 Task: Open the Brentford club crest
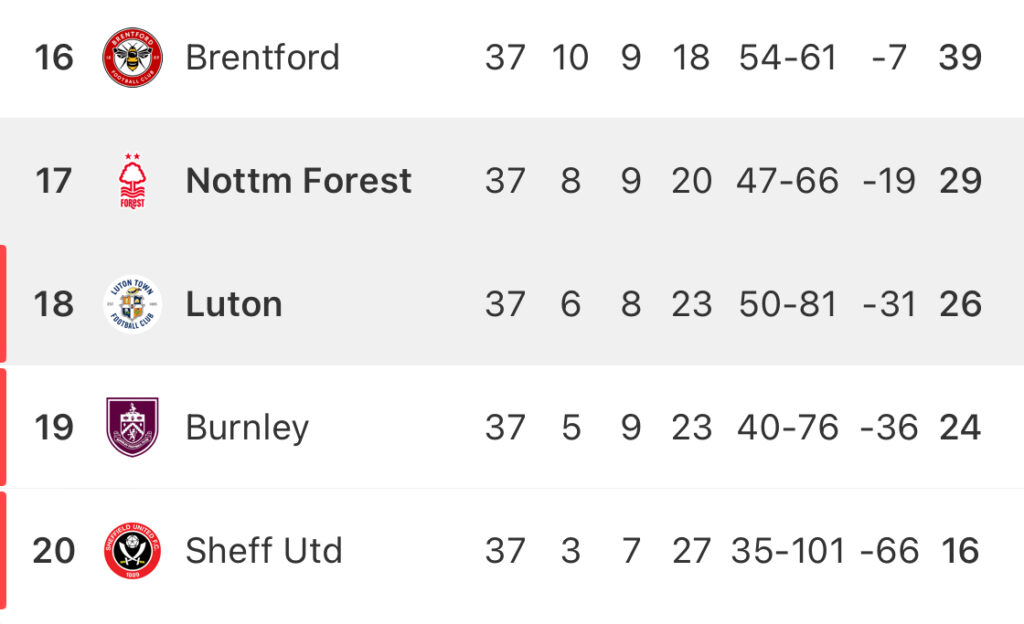(x=133, y=57)
